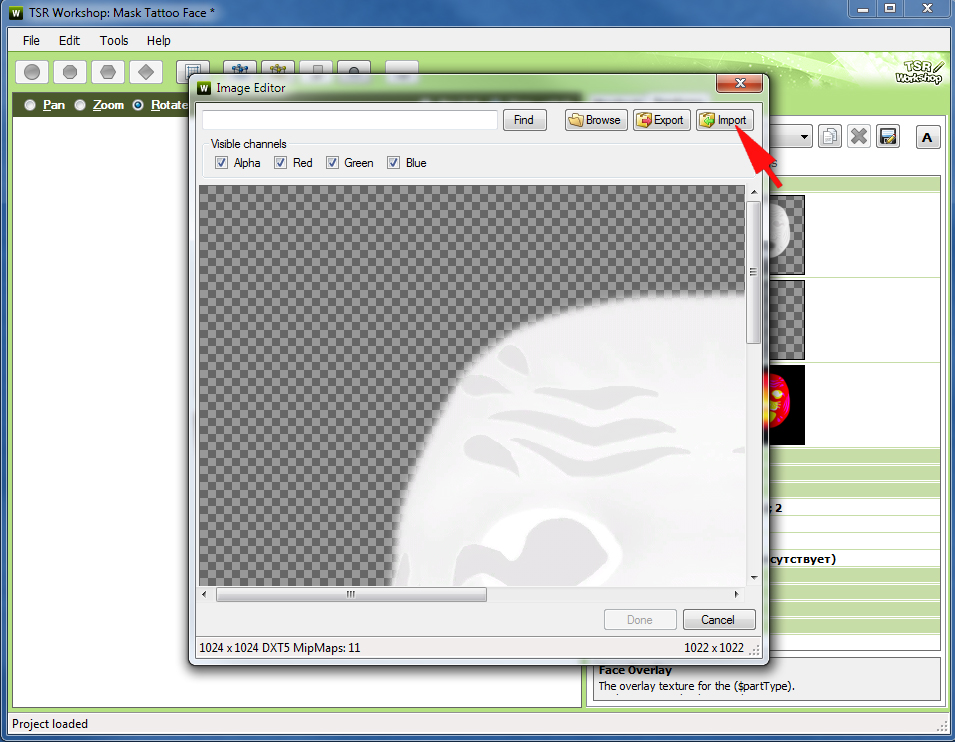The width and height of the screenshot is (955, 742).
Task: Select the Pan radio button
Action: 30,105
